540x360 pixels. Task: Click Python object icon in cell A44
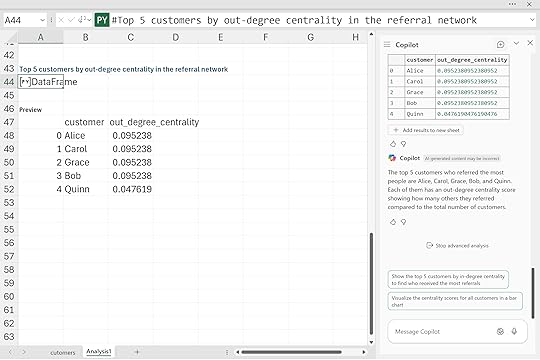[25, 82]
